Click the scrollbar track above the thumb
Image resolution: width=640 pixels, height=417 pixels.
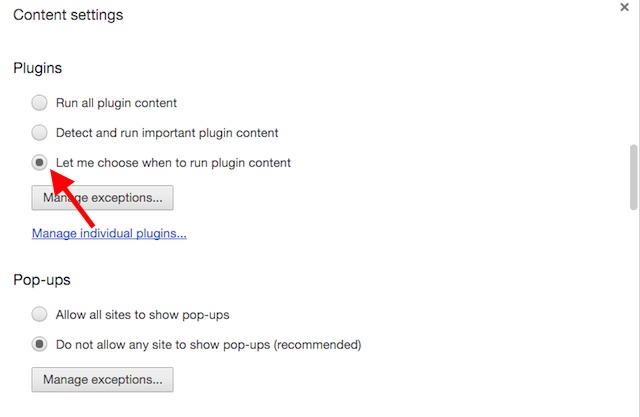pyautogui.click(x=633, y=80)
